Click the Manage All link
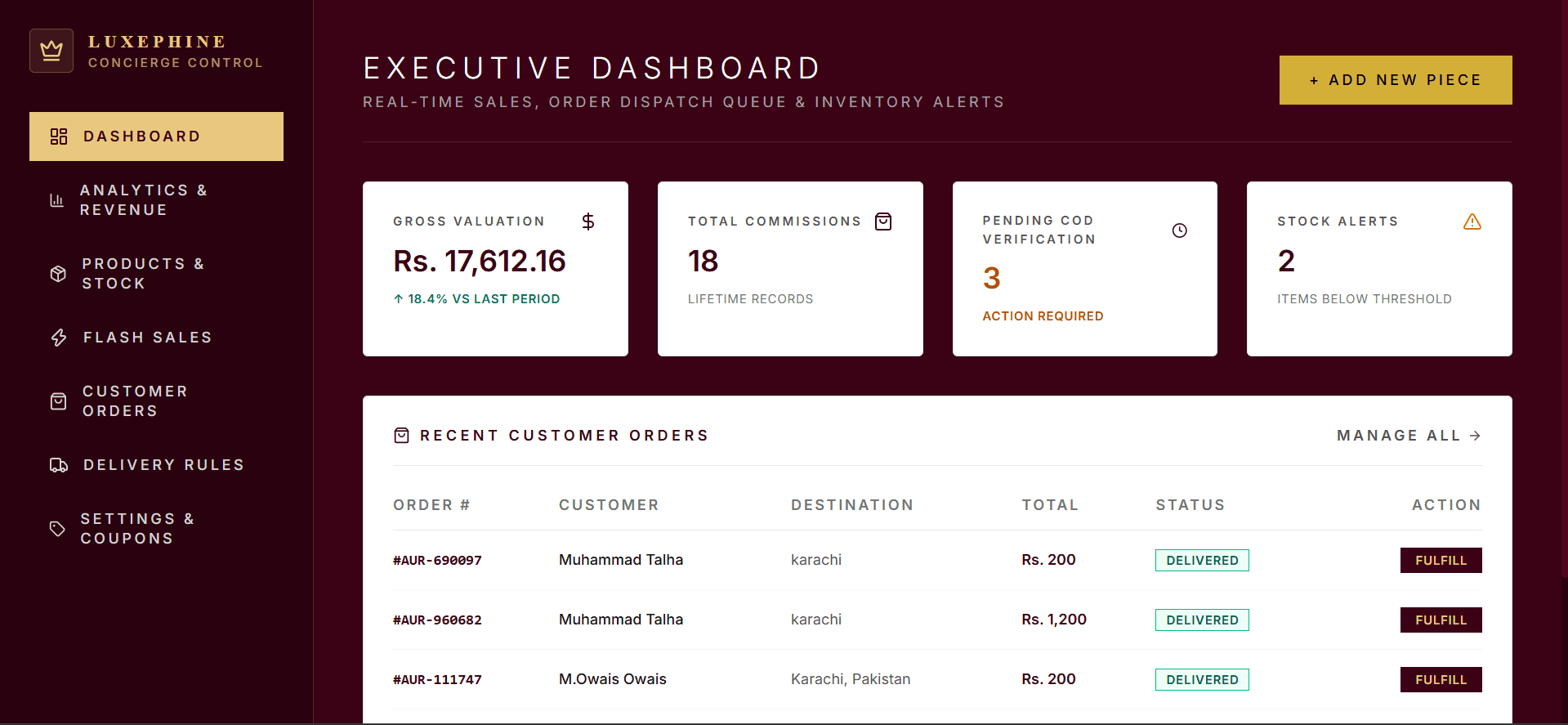 [1409, 436]
